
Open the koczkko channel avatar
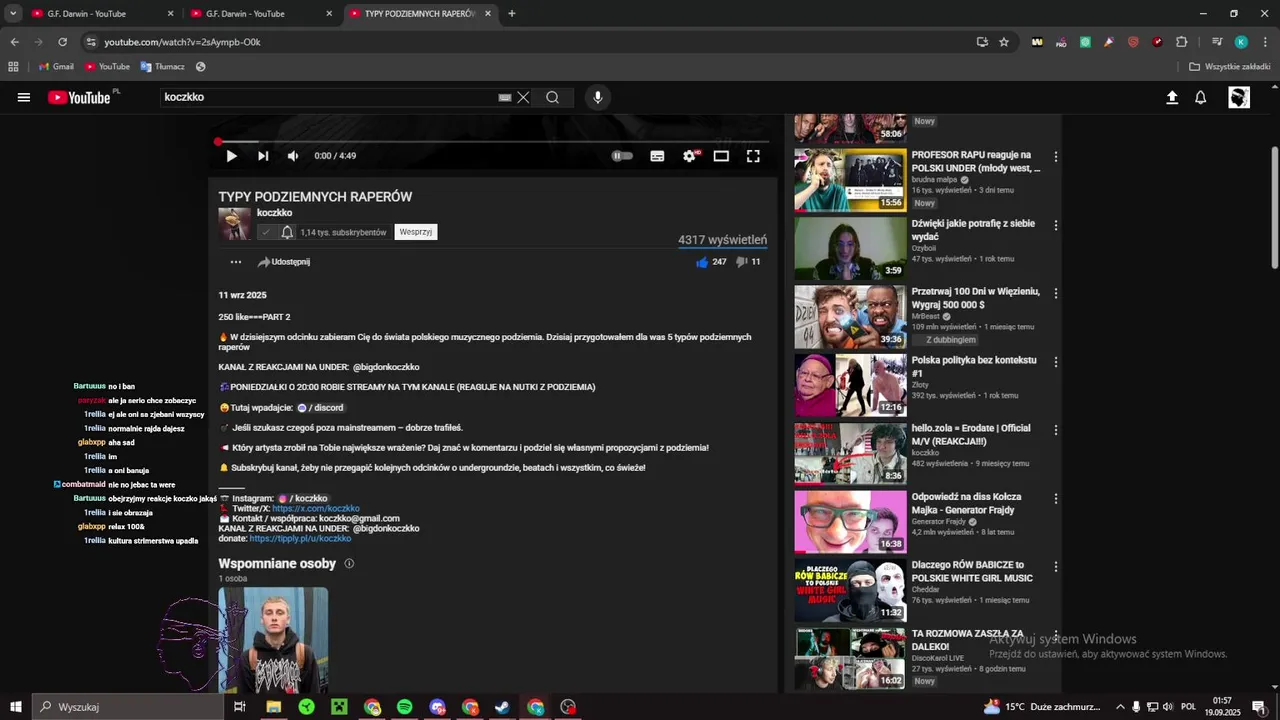point(235,224)
